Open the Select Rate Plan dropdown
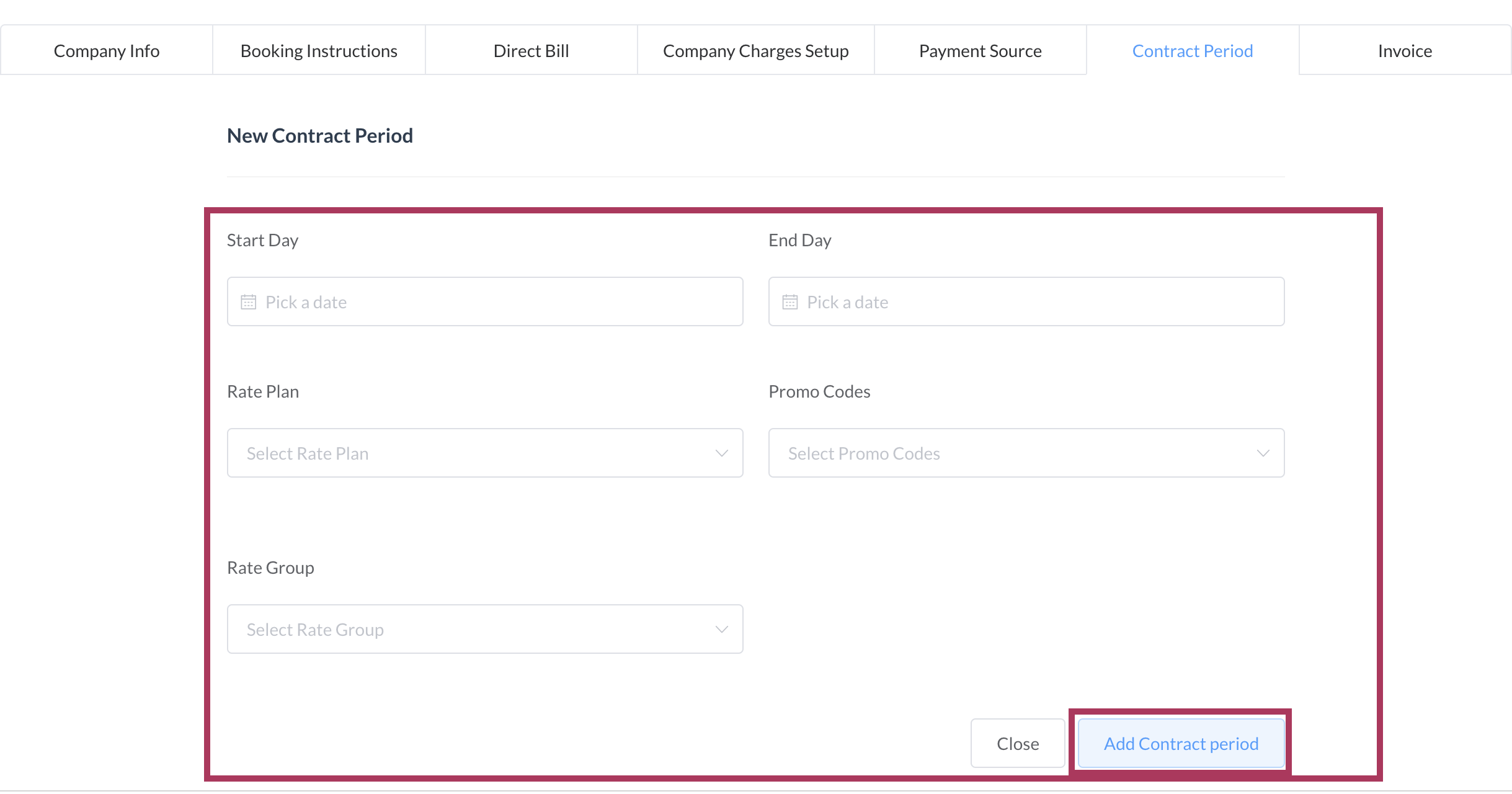The width and height of the screenshot is (1512, 794). coord(484,453)
